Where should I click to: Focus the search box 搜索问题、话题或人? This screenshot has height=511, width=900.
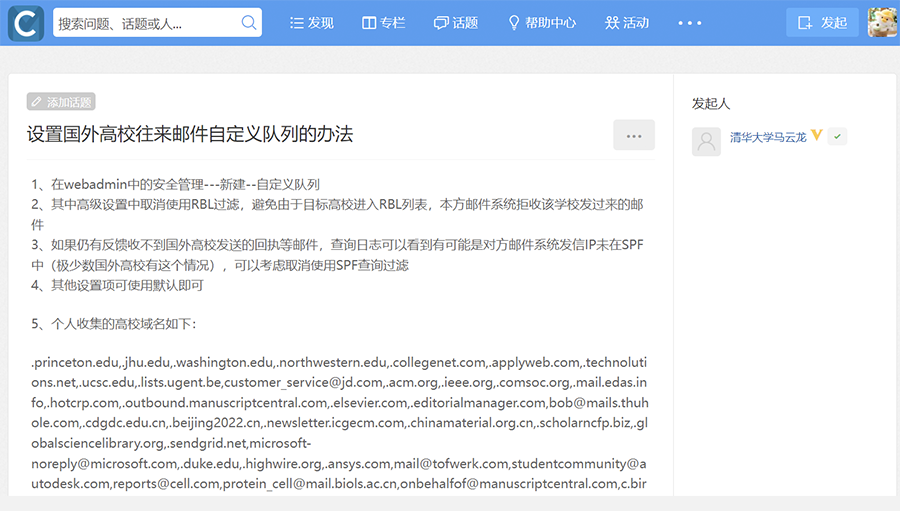pos(145,22)
